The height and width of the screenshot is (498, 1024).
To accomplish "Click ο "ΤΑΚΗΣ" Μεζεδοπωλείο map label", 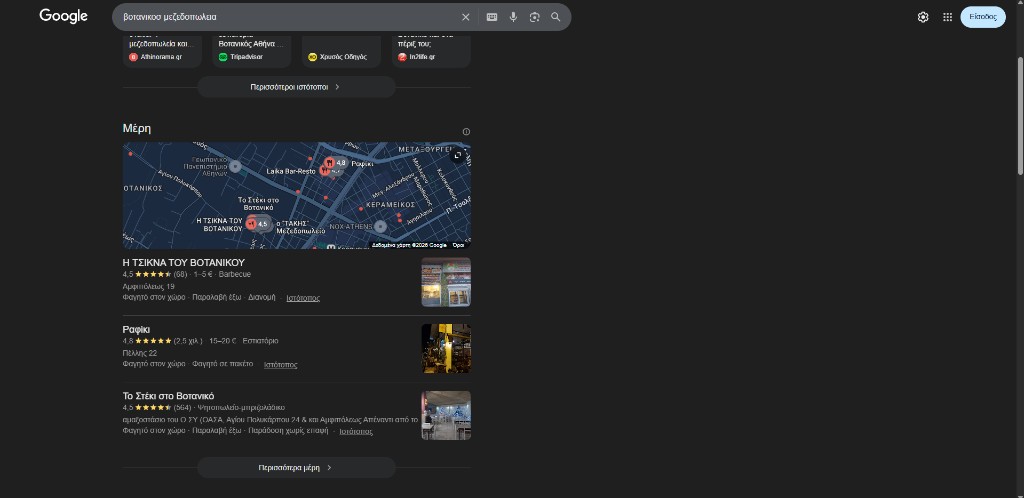I will click(300, 226).
